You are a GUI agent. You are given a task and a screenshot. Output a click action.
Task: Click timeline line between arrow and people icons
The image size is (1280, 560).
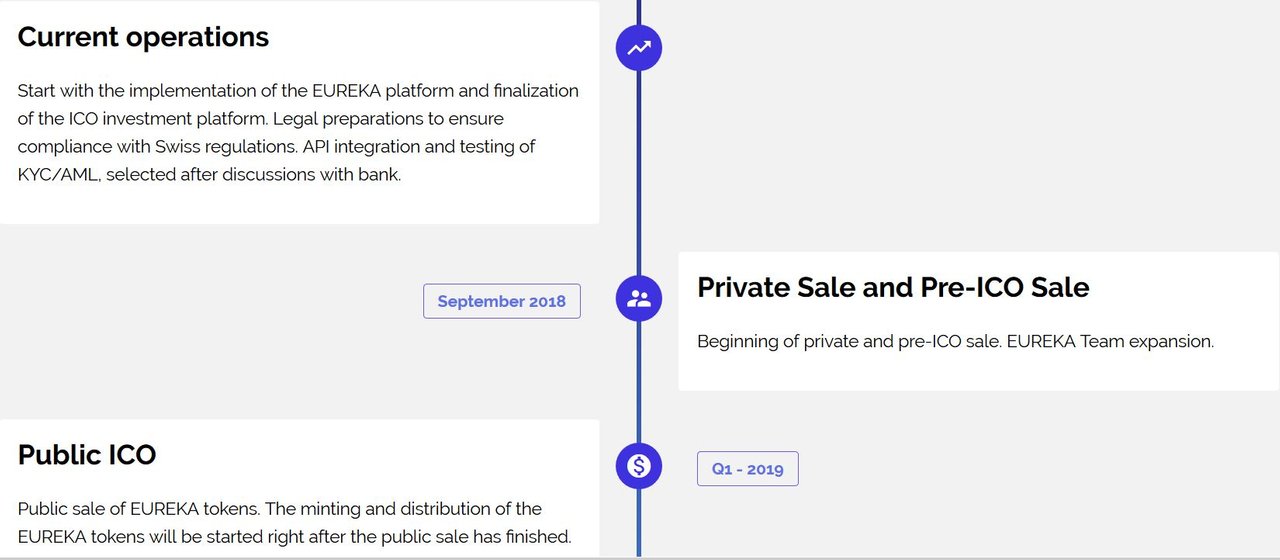639,170
